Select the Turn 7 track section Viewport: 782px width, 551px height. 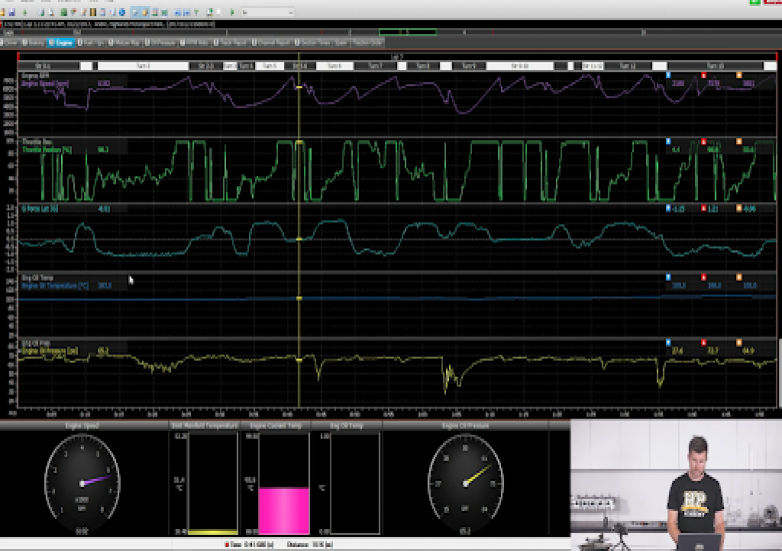coord(375,66)
